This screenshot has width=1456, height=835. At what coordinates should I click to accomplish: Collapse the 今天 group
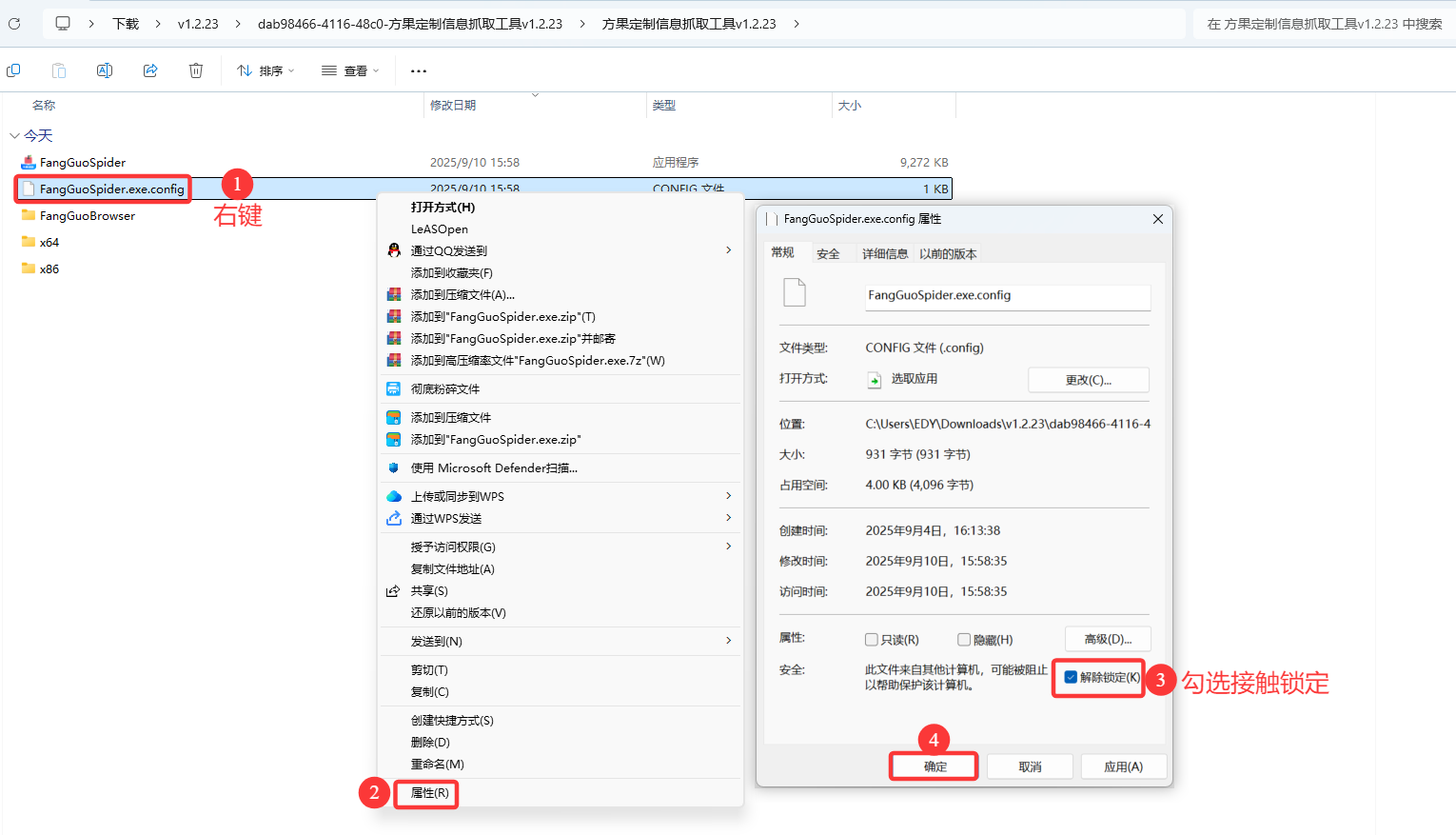[x=14, y=136]
